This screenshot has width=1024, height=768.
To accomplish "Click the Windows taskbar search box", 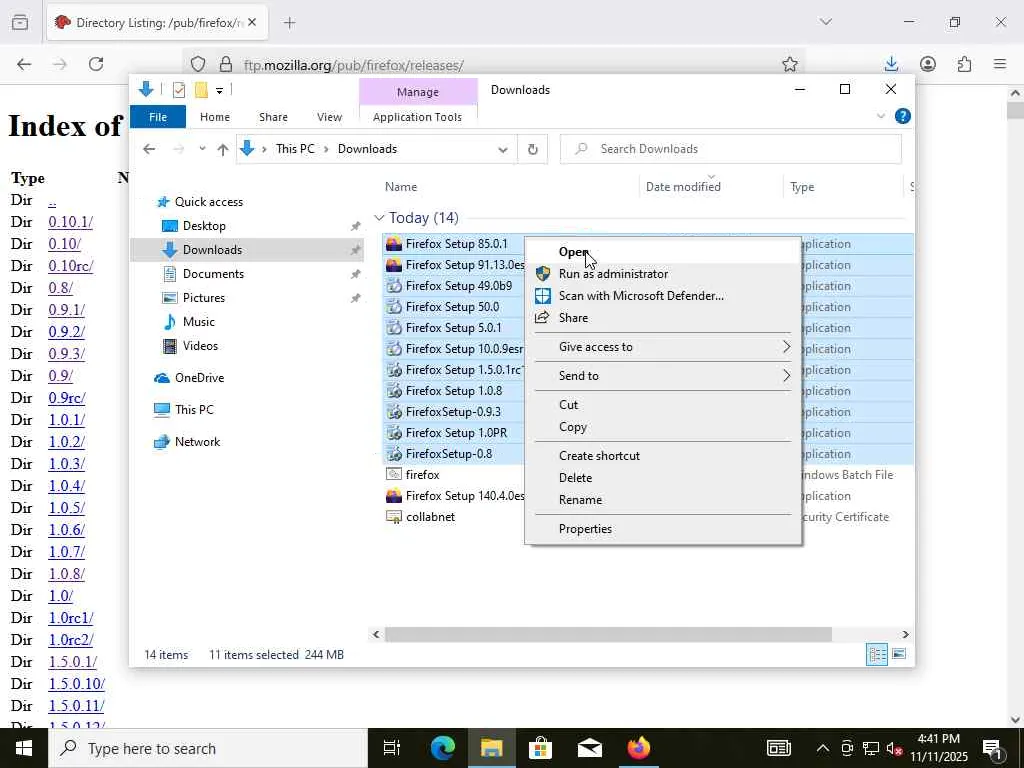I will tap(208, 748).
